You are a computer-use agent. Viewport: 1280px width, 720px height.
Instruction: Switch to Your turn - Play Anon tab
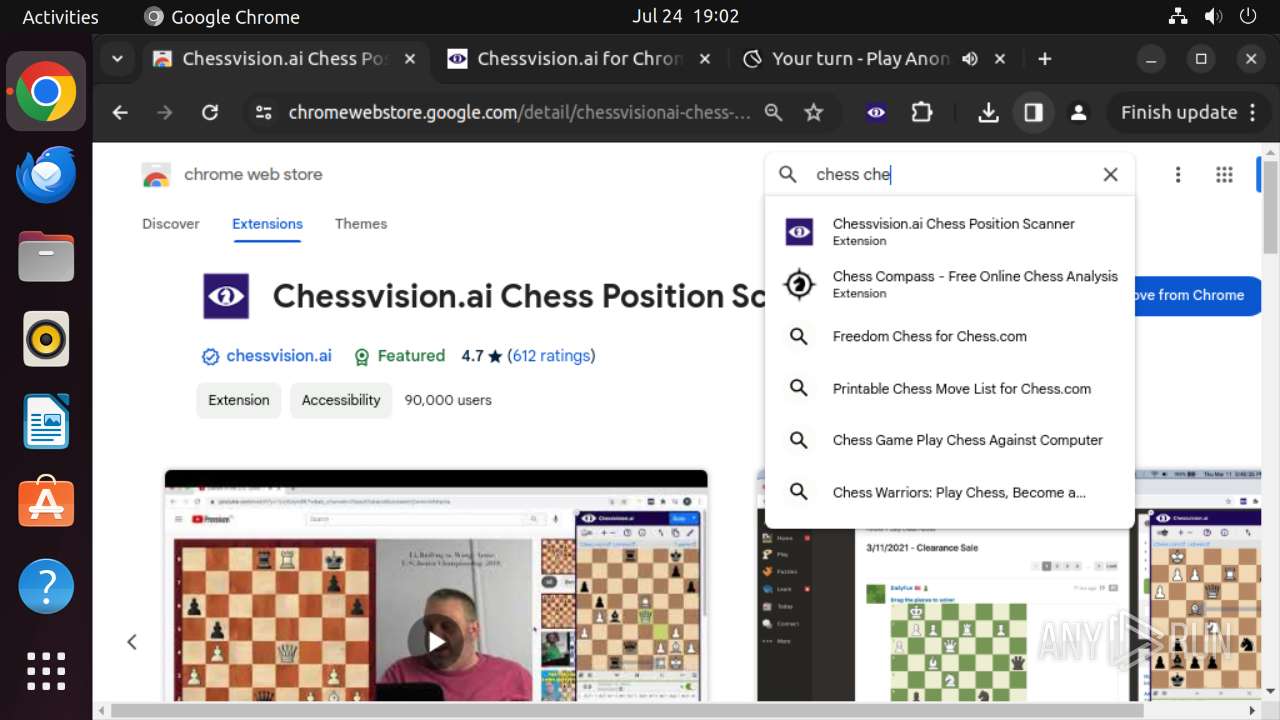pyautogui.click(x=860, y=59)
